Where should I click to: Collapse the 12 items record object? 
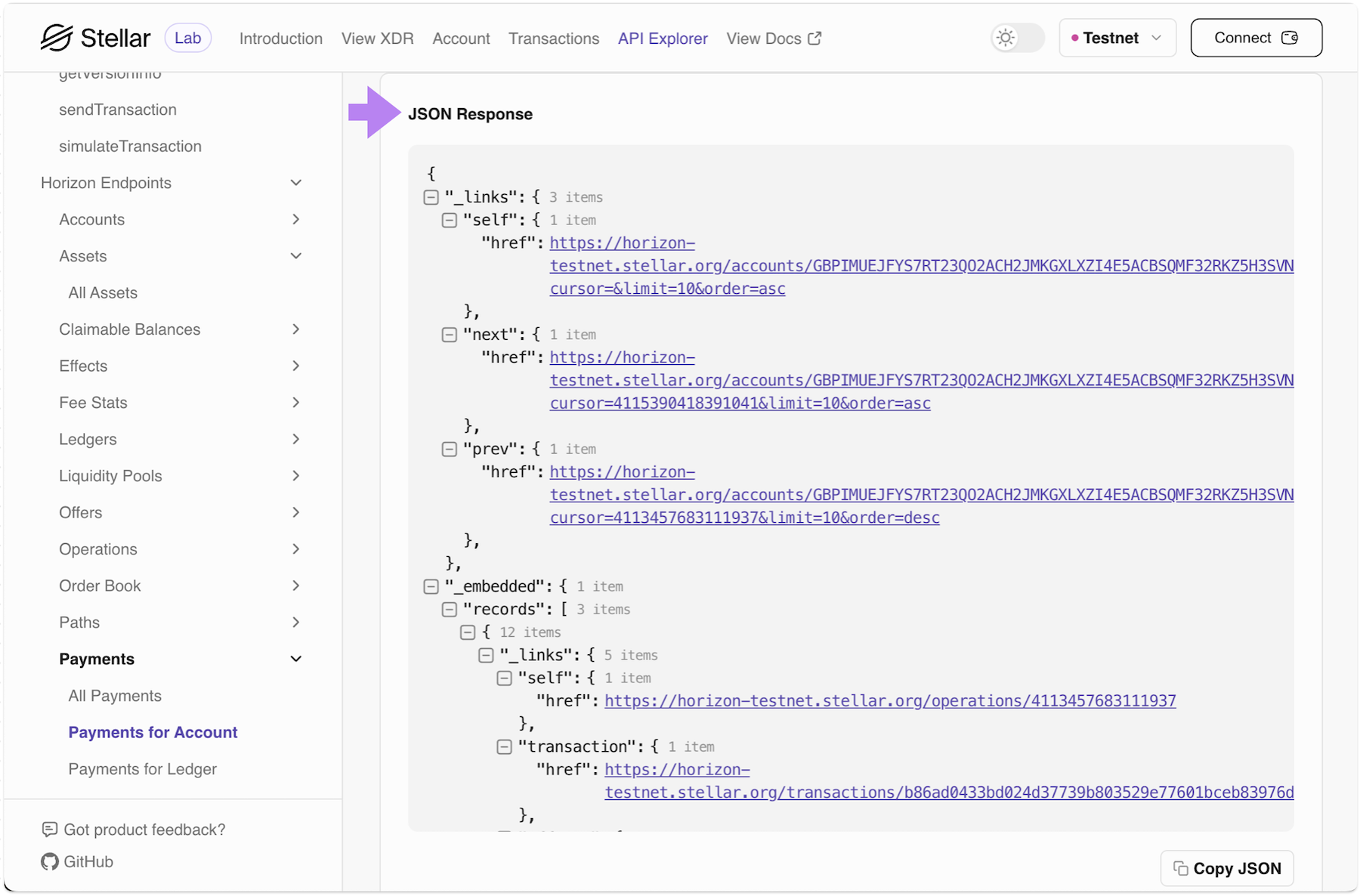click(468, 632)
